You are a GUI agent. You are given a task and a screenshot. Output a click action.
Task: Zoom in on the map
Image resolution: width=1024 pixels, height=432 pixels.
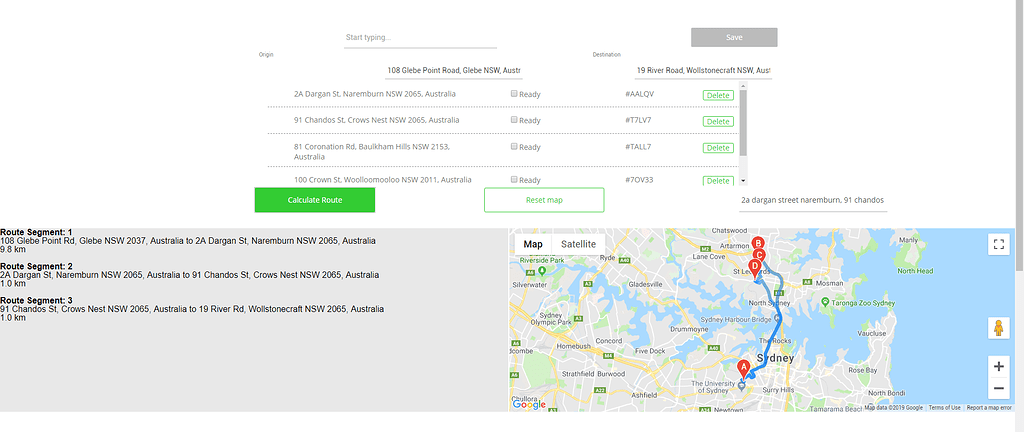click(x=998, y=367)
